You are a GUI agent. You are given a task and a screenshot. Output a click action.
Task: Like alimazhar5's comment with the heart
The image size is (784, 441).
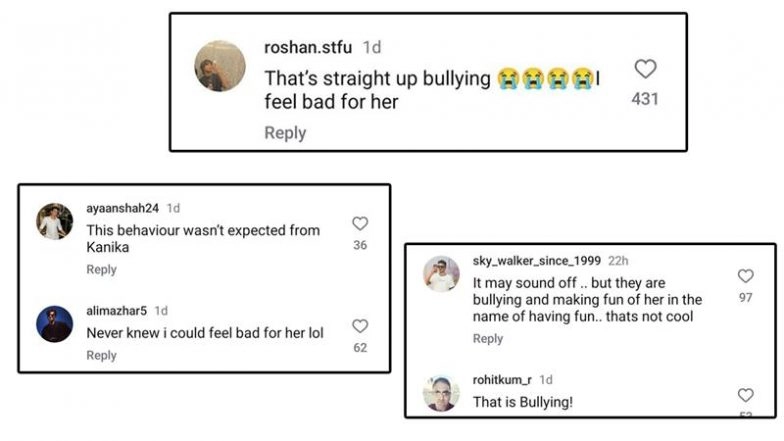[360, 326]
